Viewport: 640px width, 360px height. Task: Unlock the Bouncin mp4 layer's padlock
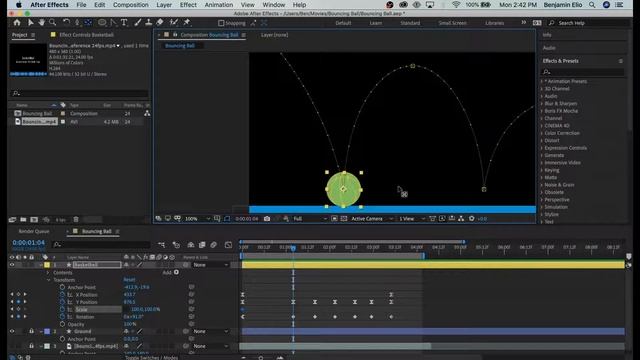(31, 346)
